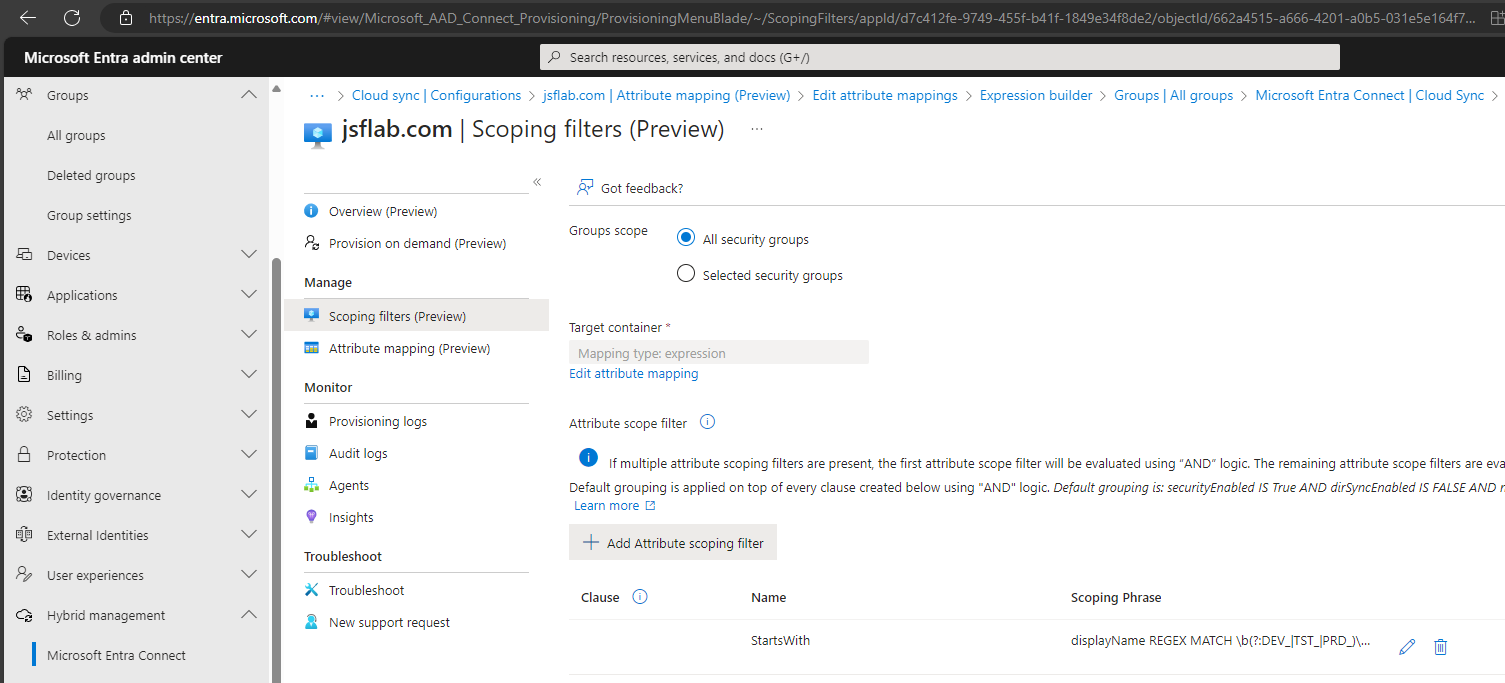
Task: Expand the Protection section
Action: tap(249, 455)
